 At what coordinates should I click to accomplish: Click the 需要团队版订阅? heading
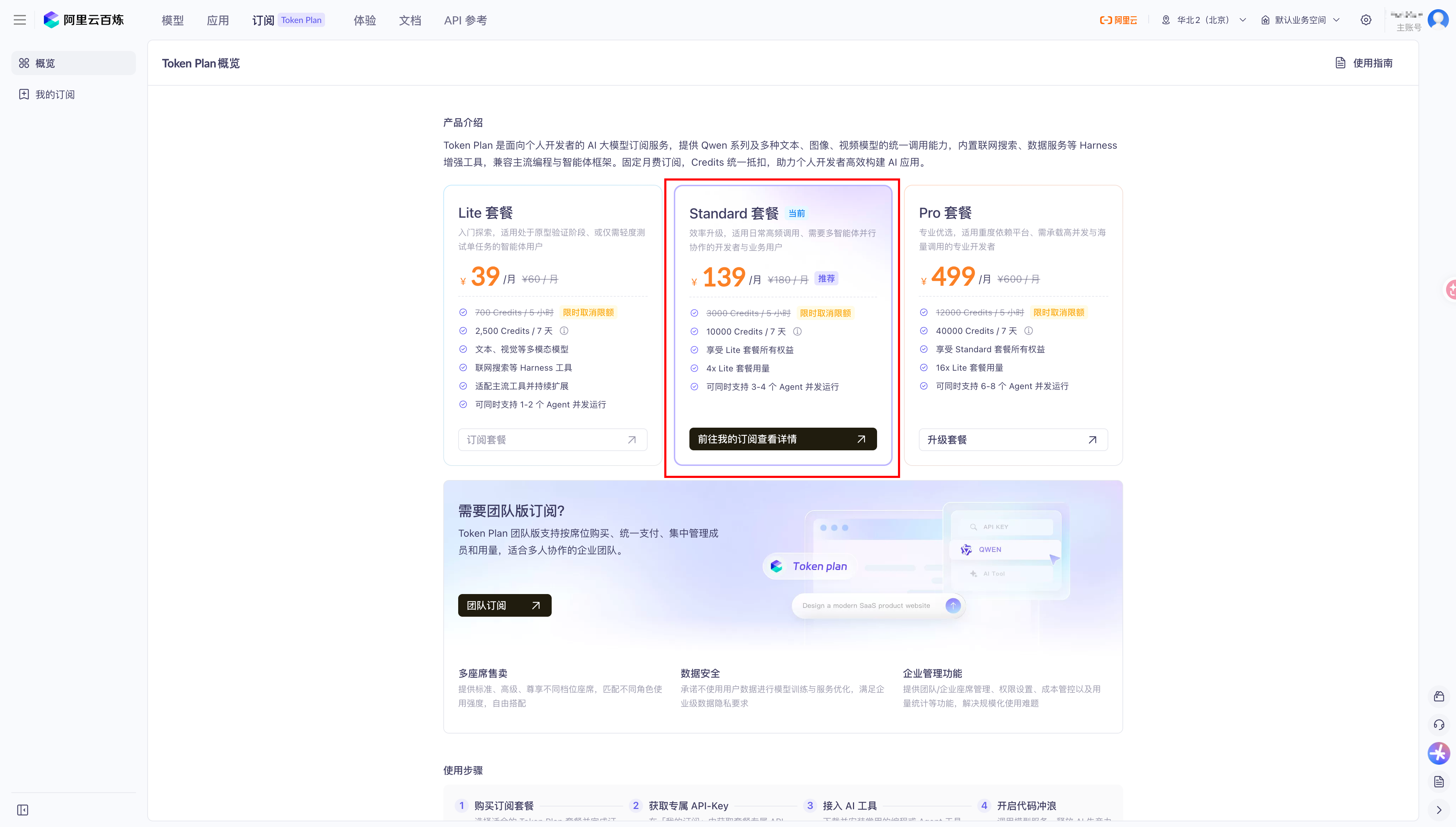pyautogui.click(x=511, y=511)
